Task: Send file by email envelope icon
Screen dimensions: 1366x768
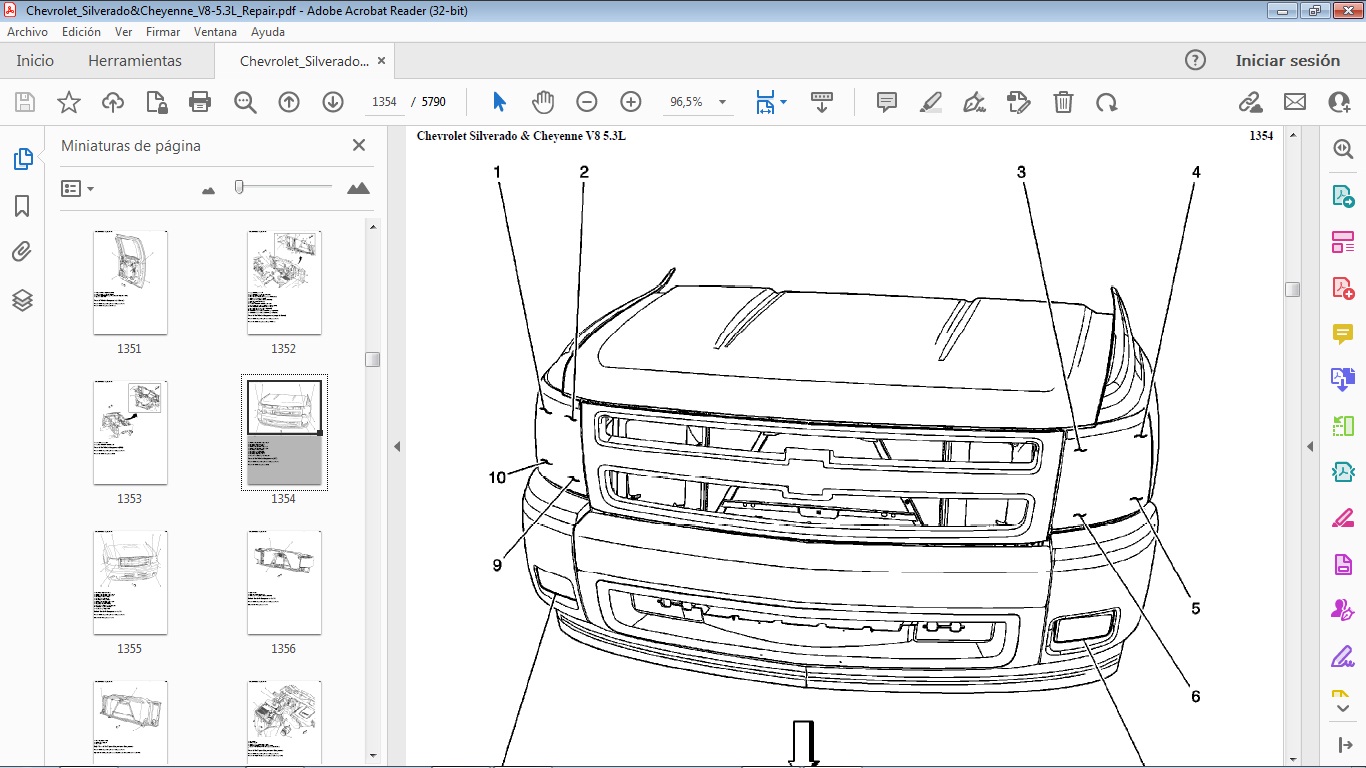Action: click(1295, 102)
